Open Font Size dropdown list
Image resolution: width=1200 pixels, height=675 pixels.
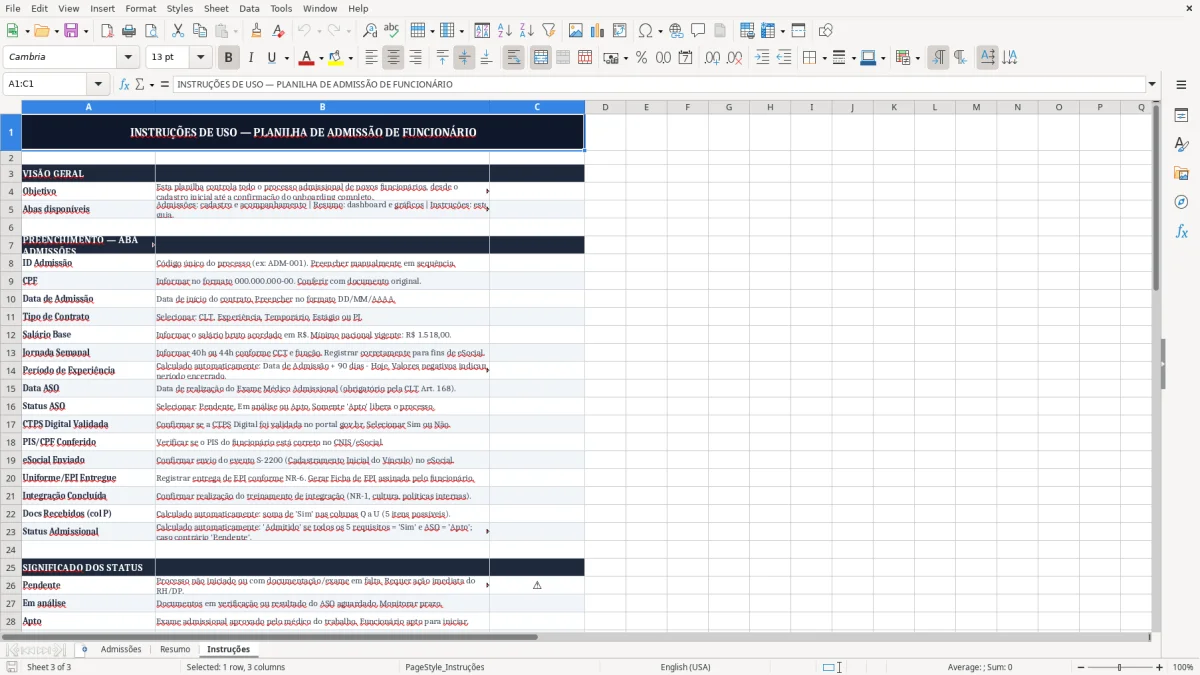pos(201,58)
